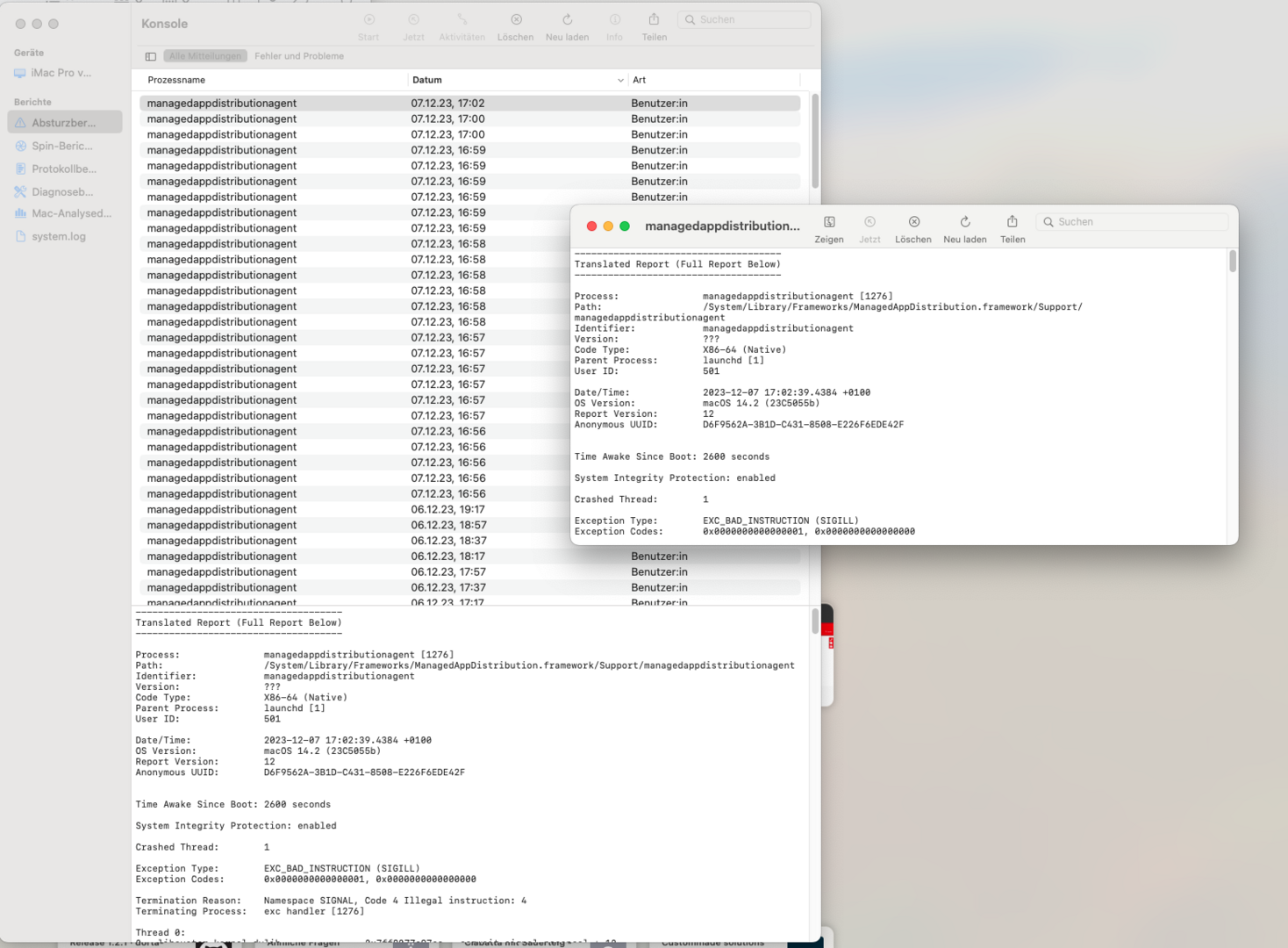1288x948 pixels.
Task: Toggle sidebar panel icon in filter bar
Action: pos(151,56)
